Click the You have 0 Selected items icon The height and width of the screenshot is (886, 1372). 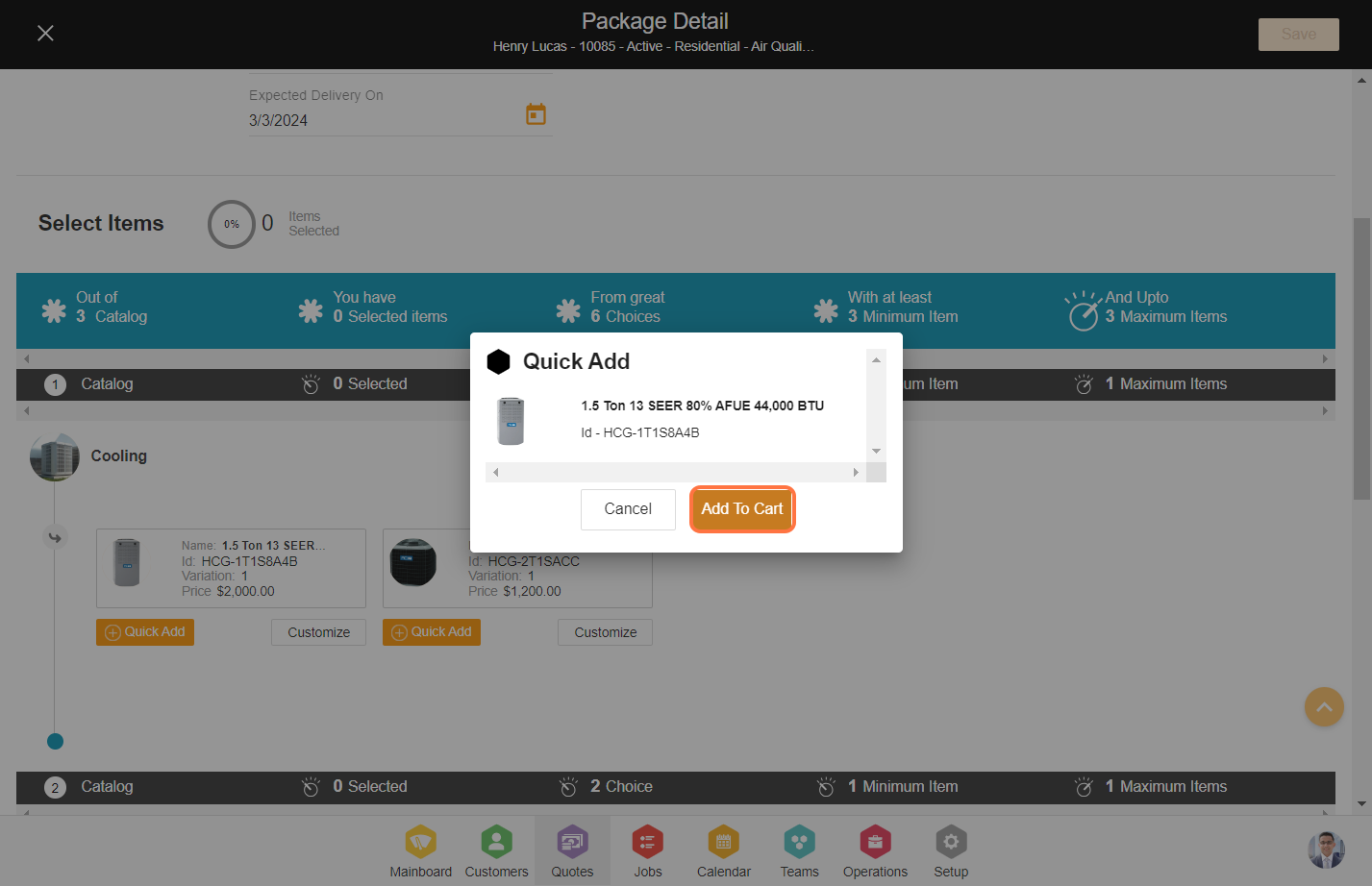coord(311,310)
